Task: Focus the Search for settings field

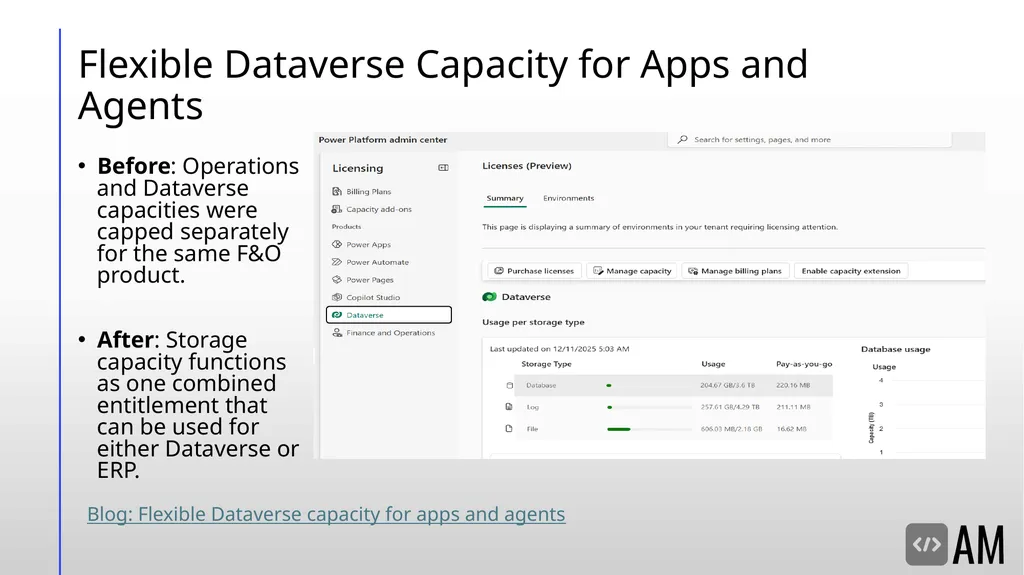Action: point(810,139)
